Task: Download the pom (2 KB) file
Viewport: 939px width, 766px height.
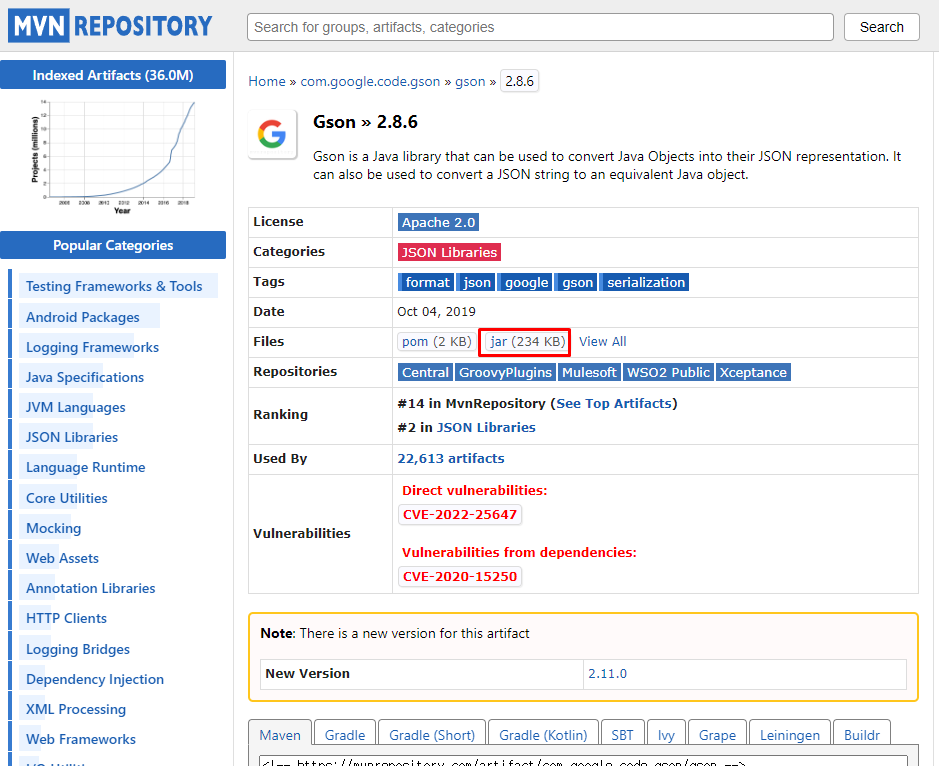Action: tap(437, 341)
